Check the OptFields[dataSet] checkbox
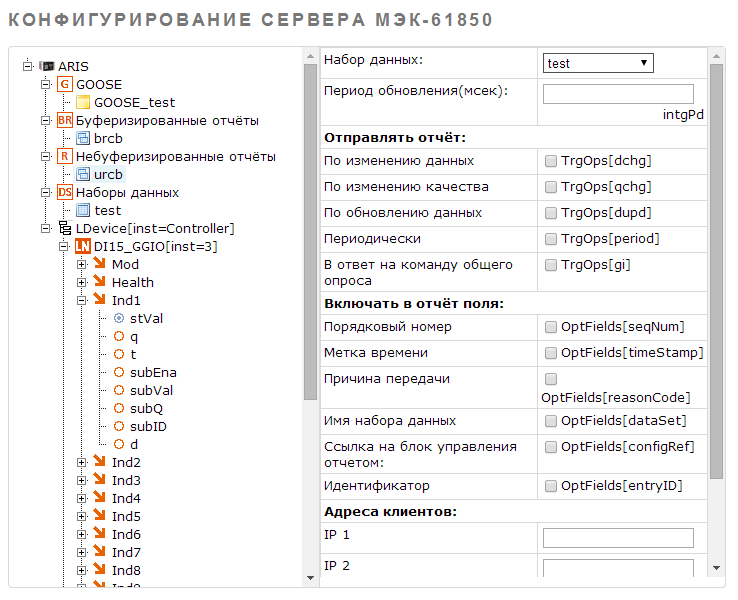 (550, 421)
